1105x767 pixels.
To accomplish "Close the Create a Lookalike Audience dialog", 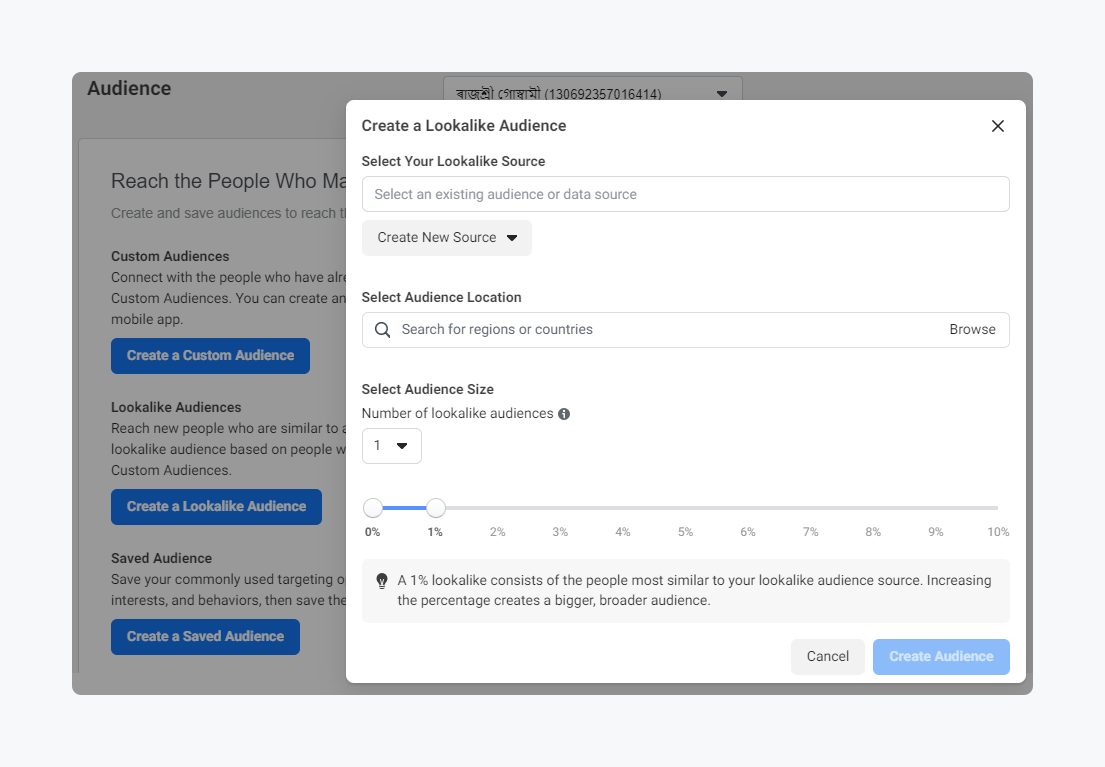I will [x=997, y=126].
